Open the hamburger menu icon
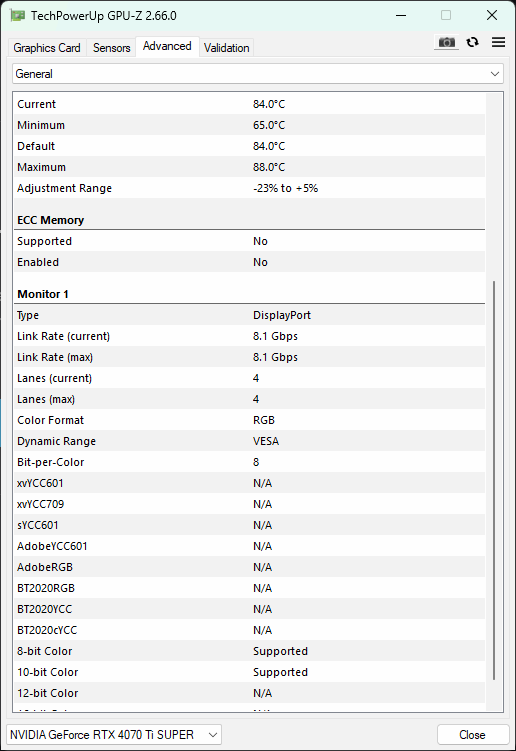The height and width of the screenshot is (751, 516). click(x=498, y=42)
